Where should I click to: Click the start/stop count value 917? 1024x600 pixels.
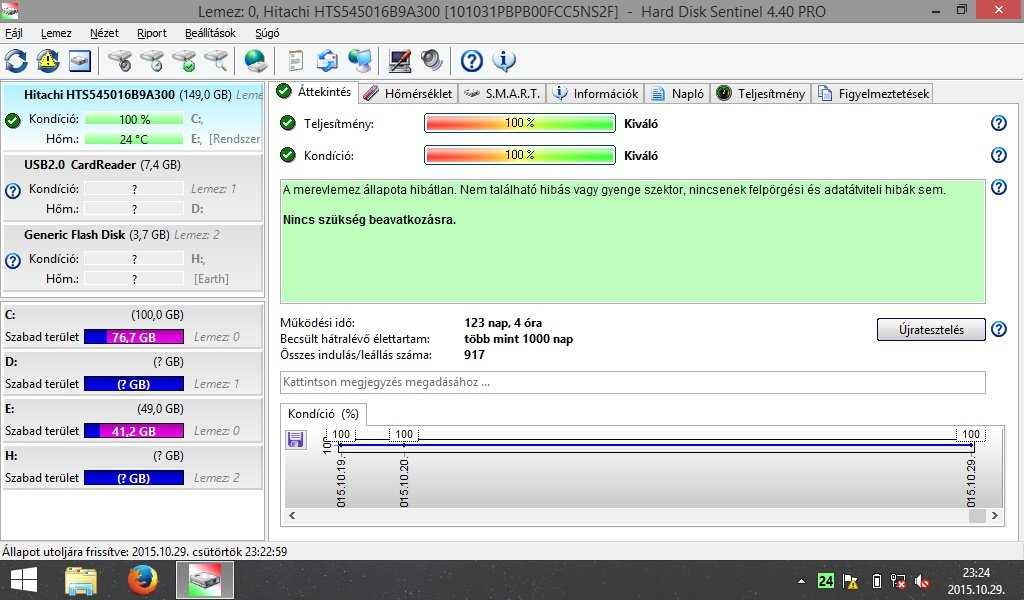click(x=474, y=355)
